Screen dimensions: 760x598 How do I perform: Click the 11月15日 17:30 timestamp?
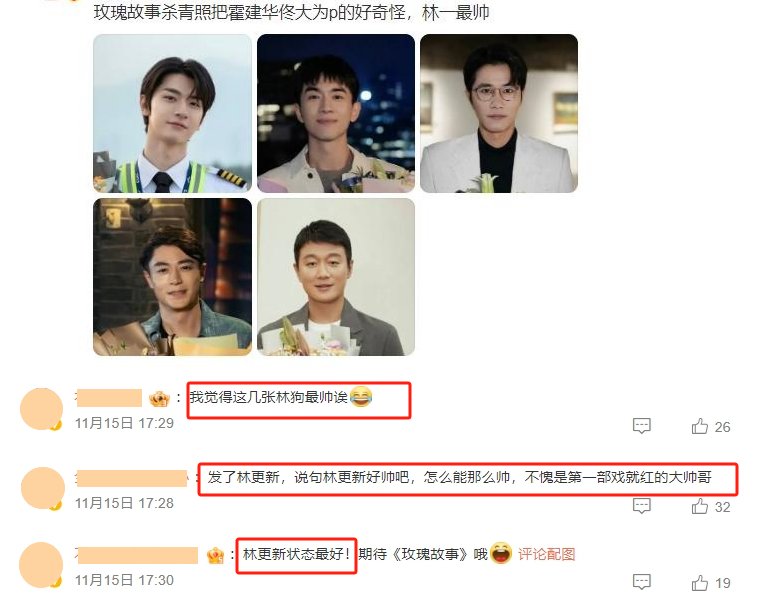point(124,580)
